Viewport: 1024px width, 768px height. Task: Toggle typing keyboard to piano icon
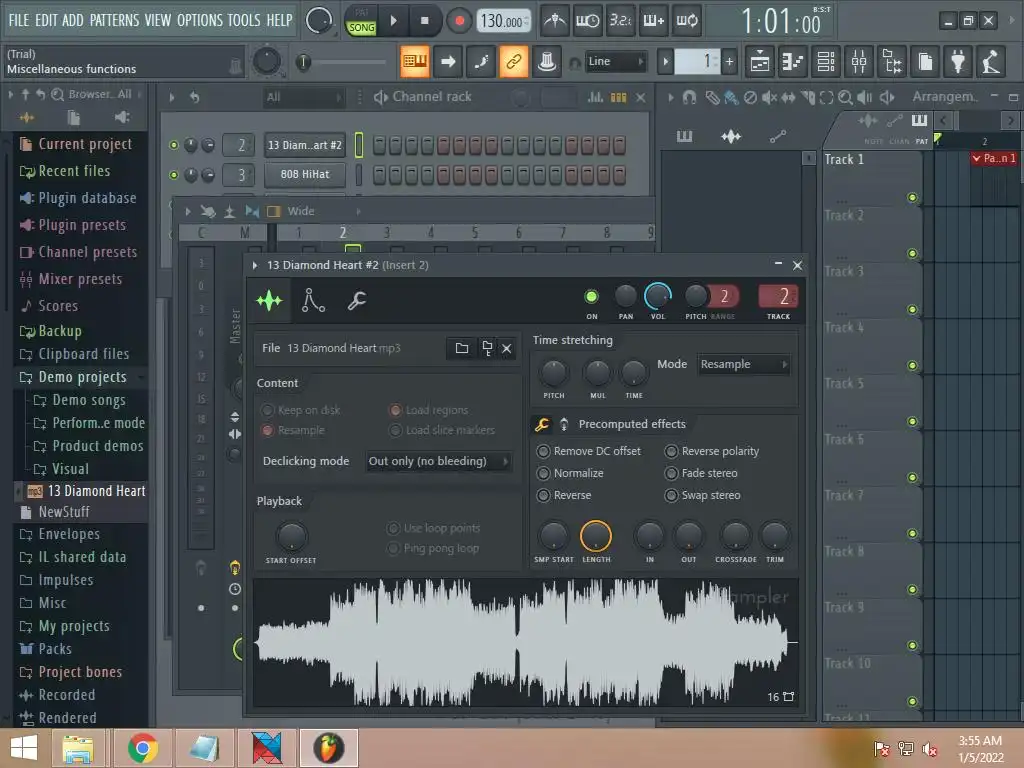(x=415, y=62)
